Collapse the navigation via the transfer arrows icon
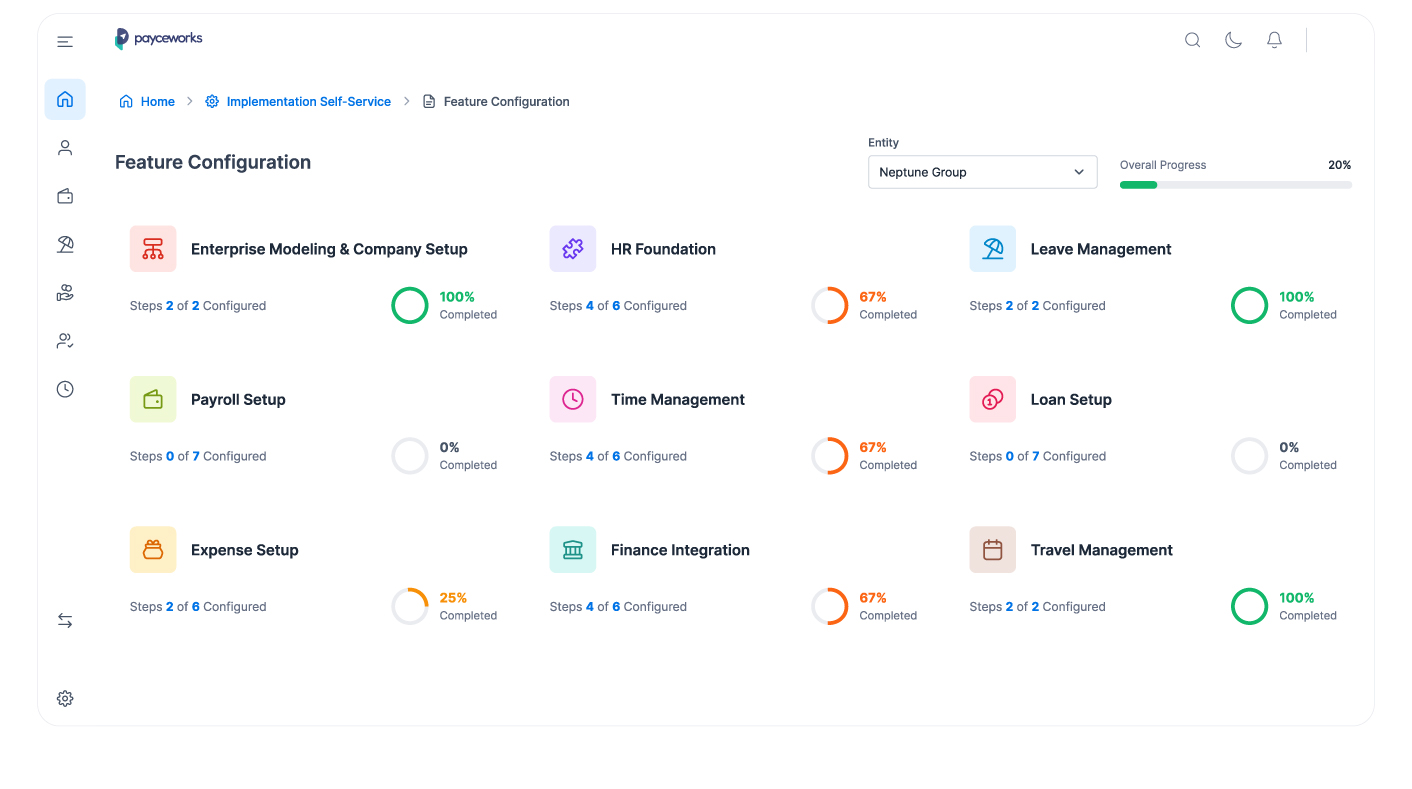 [65, 620]
